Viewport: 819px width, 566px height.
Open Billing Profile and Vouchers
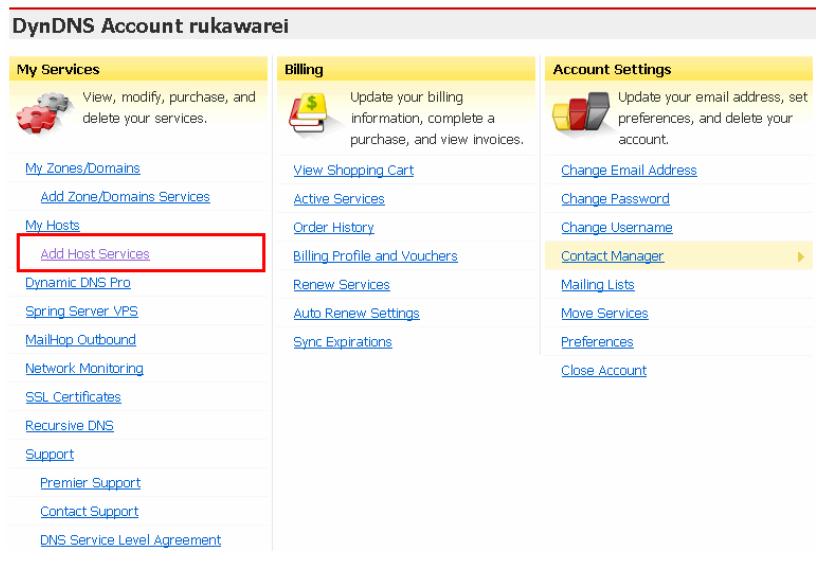coord(374,257)
